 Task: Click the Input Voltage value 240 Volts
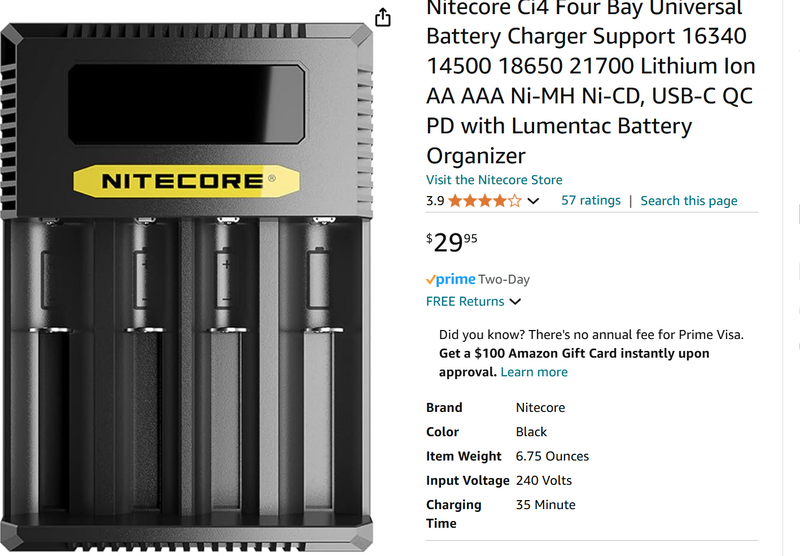(x=544, y=481)
